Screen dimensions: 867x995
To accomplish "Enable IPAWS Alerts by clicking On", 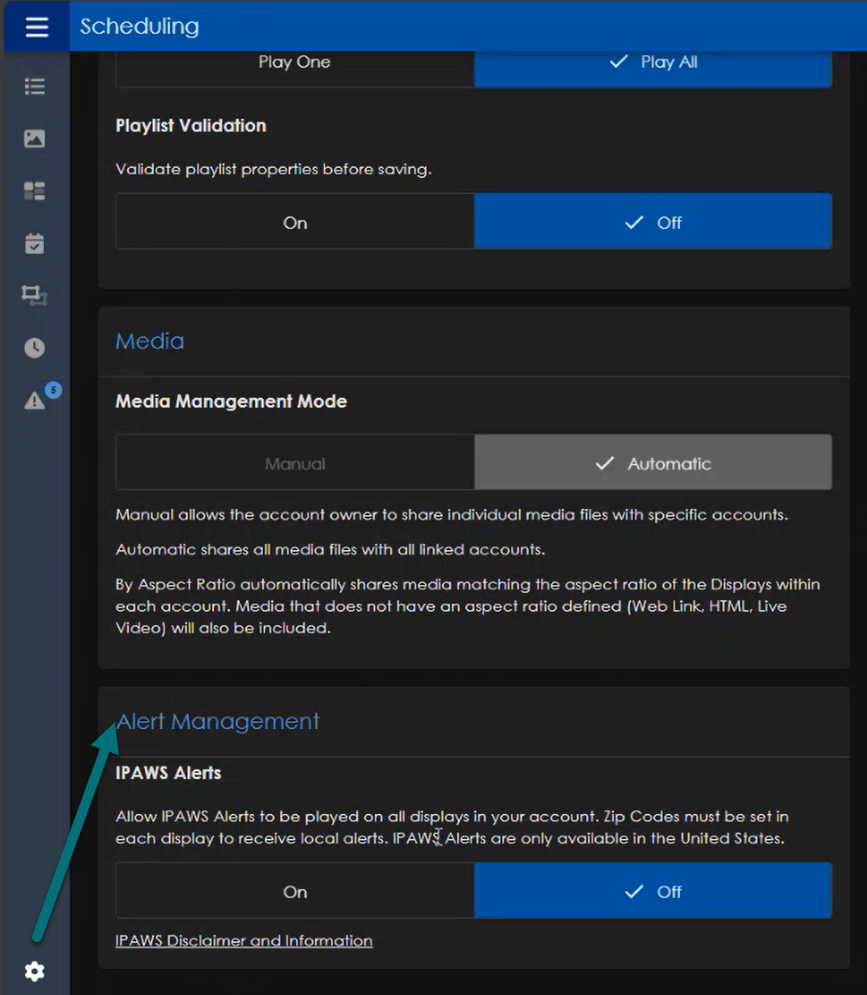I will point(294,890).
